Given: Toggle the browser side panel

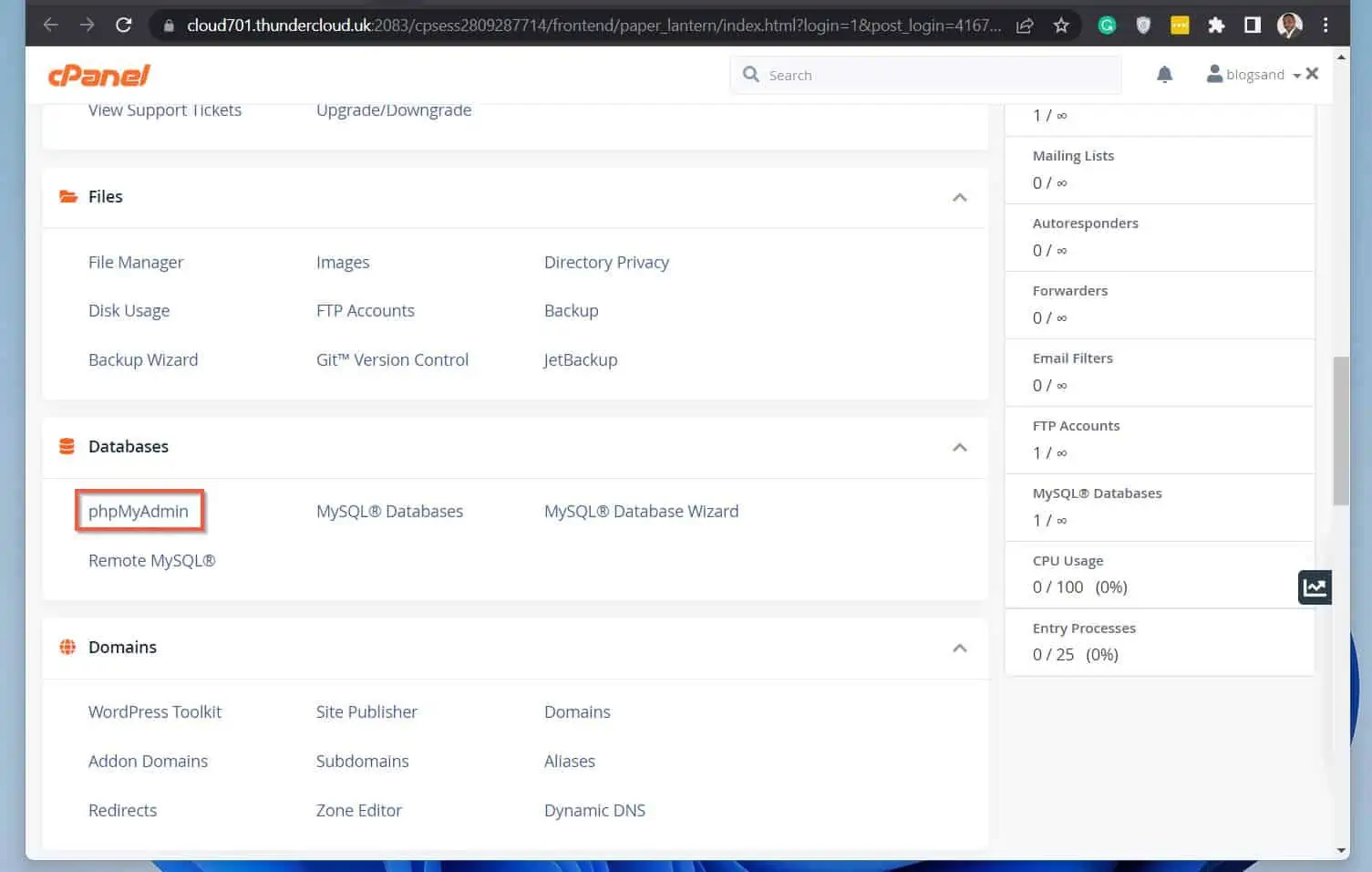Looking at the screenshot, I should pos(1253,26).
